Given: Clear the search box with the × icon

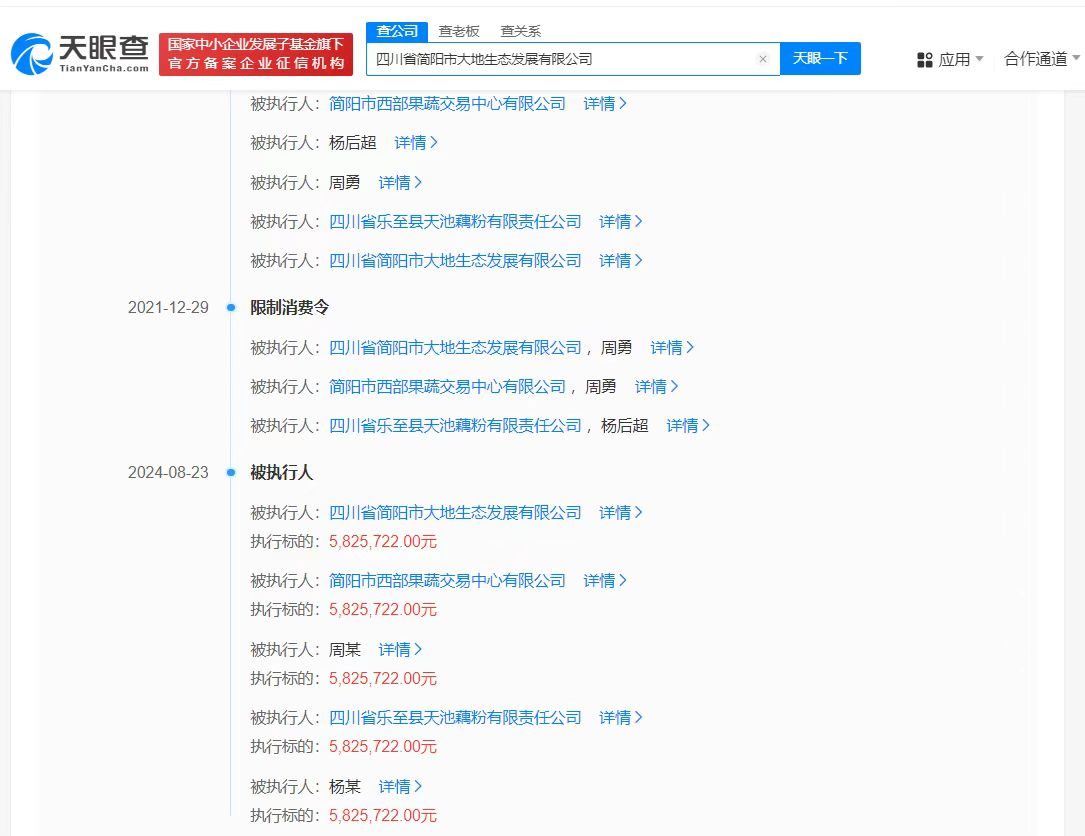Looking at the screenshot, I should [763, 59].
